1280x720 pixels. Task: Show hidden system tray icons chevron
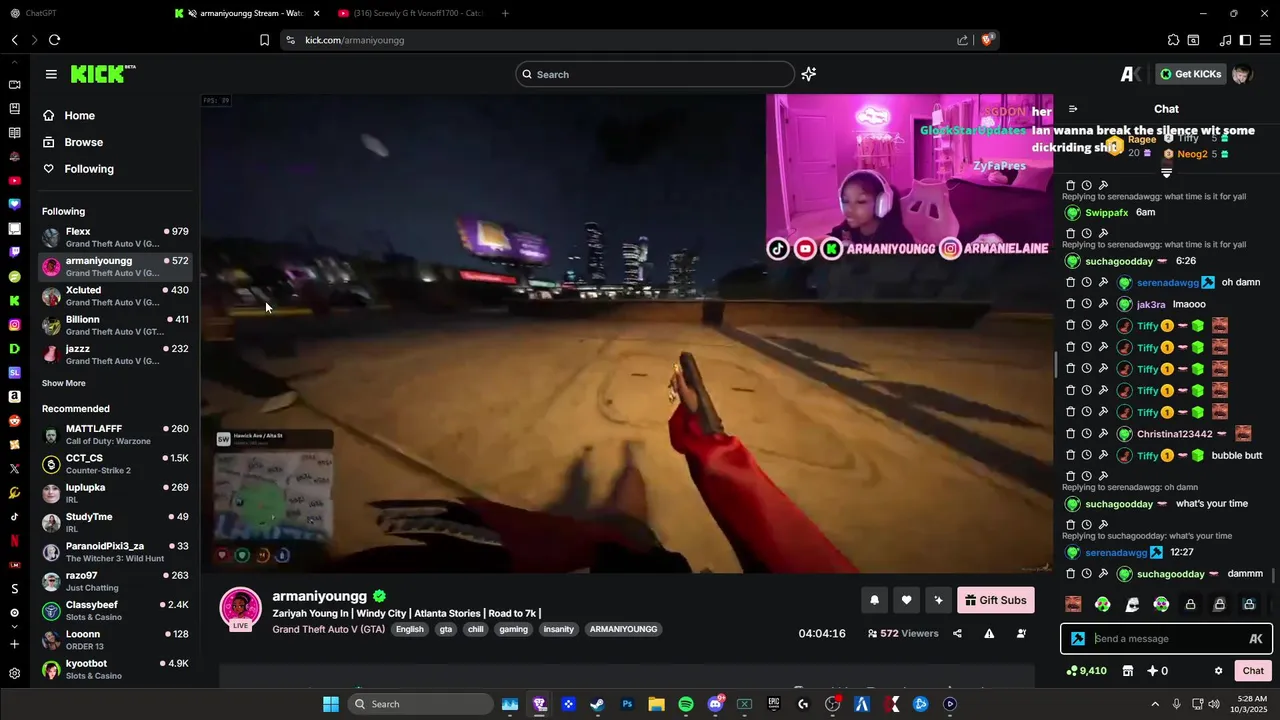1155,704
